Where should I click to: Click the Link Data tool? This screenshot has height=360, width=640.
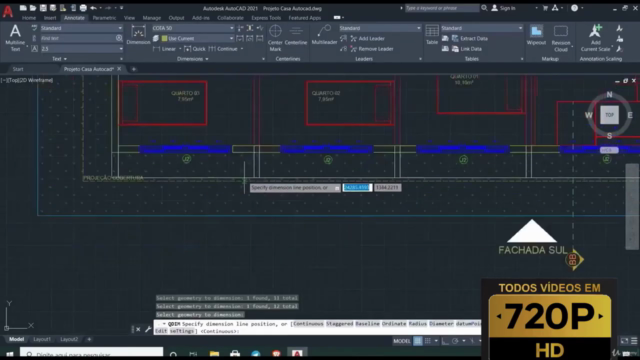pos(467,49)
